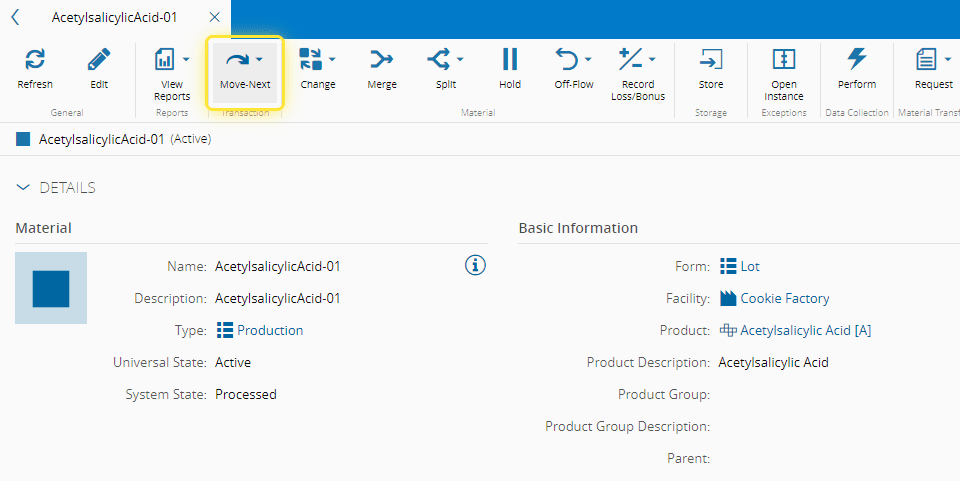Screen dimensions: 960x481
Task: Collapse the Details section
Action: (x=23, y=188)
